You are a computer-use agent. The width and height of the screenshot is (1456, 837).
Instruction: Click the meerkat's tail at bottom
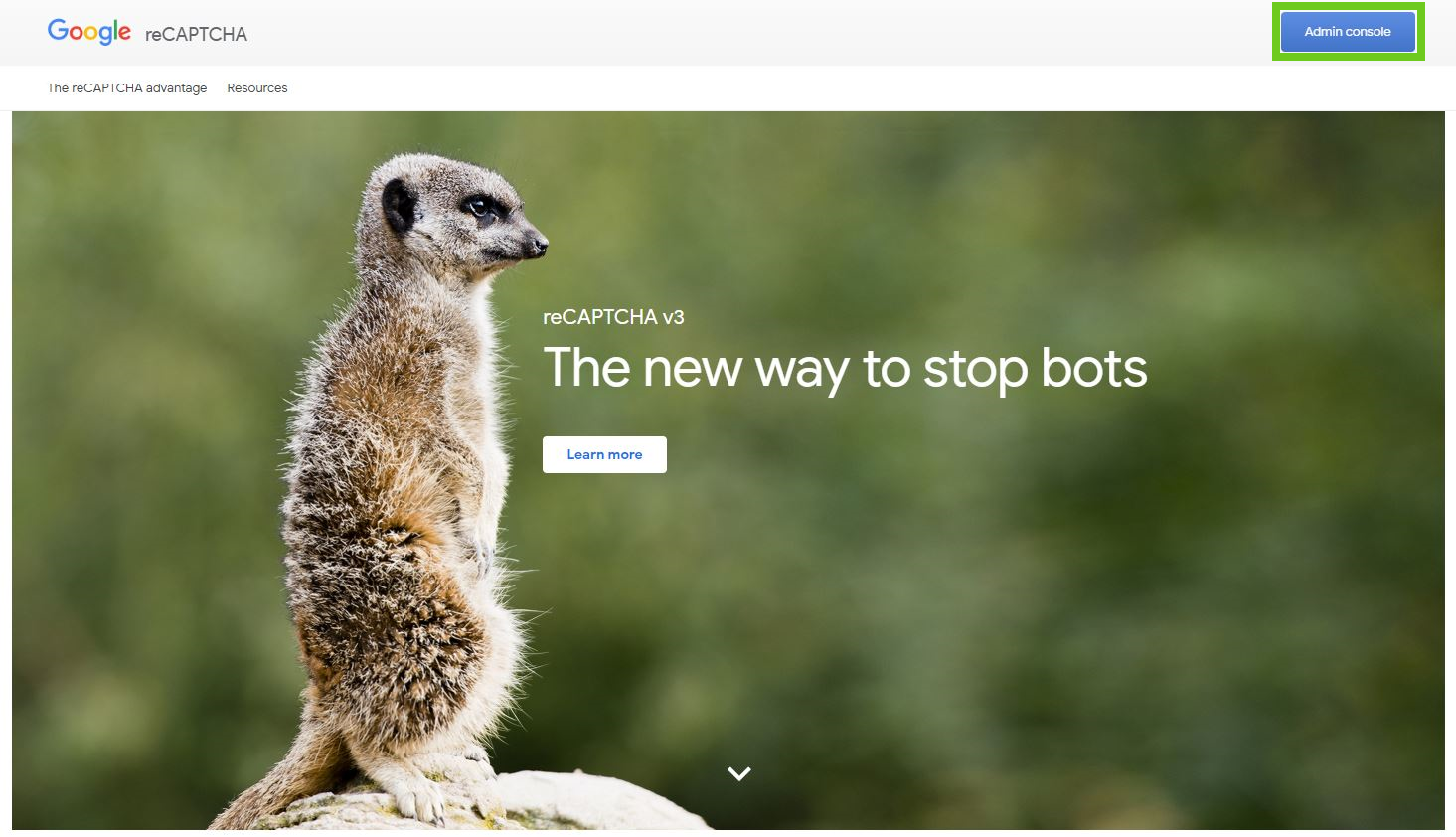tap(273, 785)
